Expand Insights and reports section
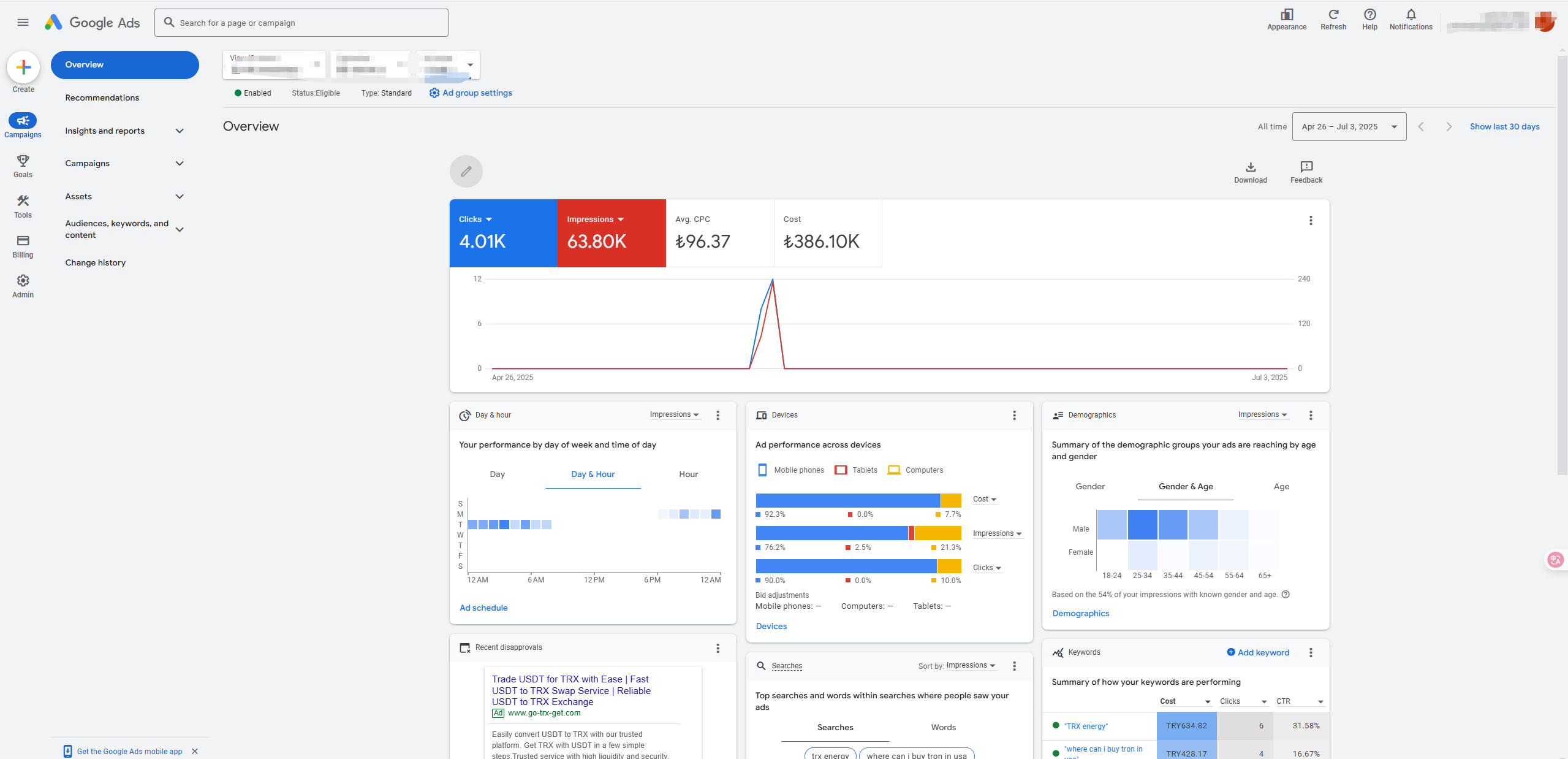Screen dimensions: 1568x759 pyautogui.click(x=180, y=131)
